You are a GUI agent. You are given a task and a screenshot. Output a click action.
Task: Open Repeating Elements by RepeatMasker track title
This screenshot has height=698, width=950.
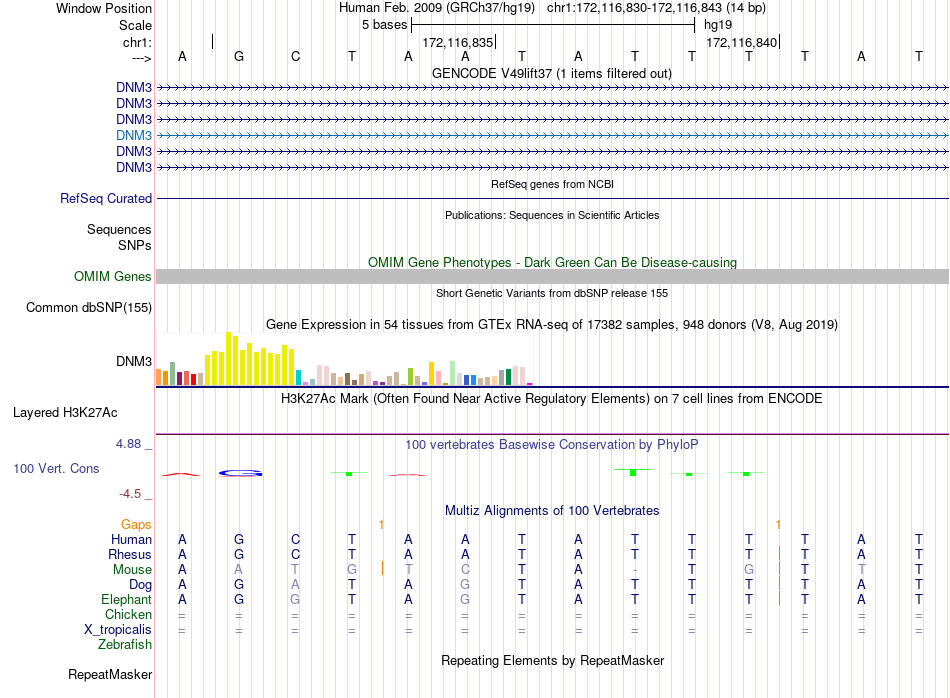552,660
